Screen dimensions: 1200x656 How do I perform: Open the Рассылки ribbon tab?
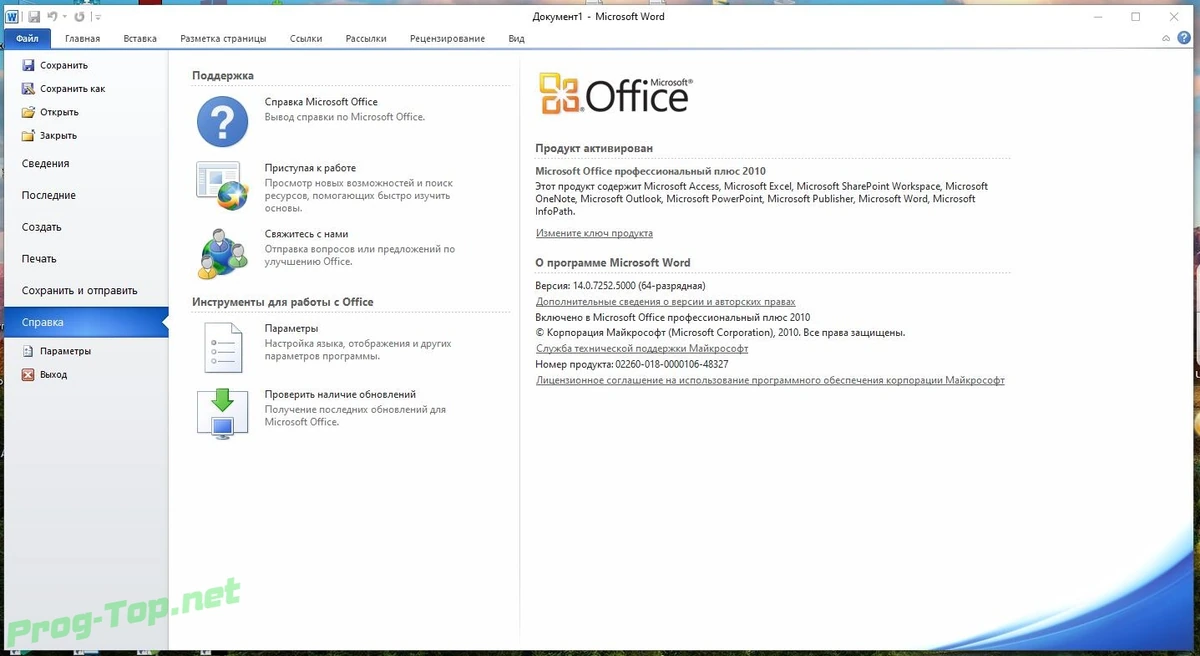tap(366, 38)
